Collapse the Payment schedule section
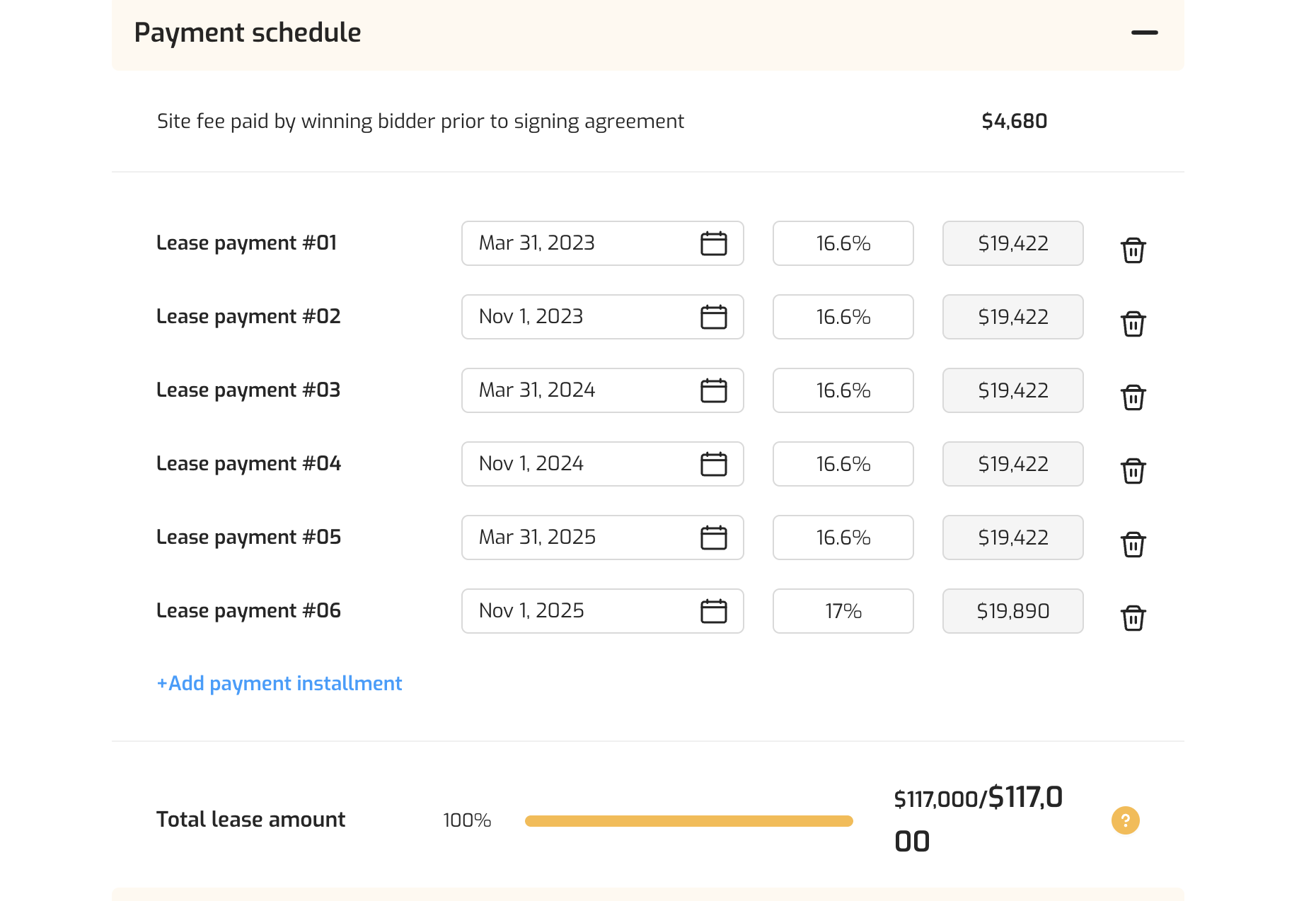This screenshot has height=901, width=1316. [1144, 33]
